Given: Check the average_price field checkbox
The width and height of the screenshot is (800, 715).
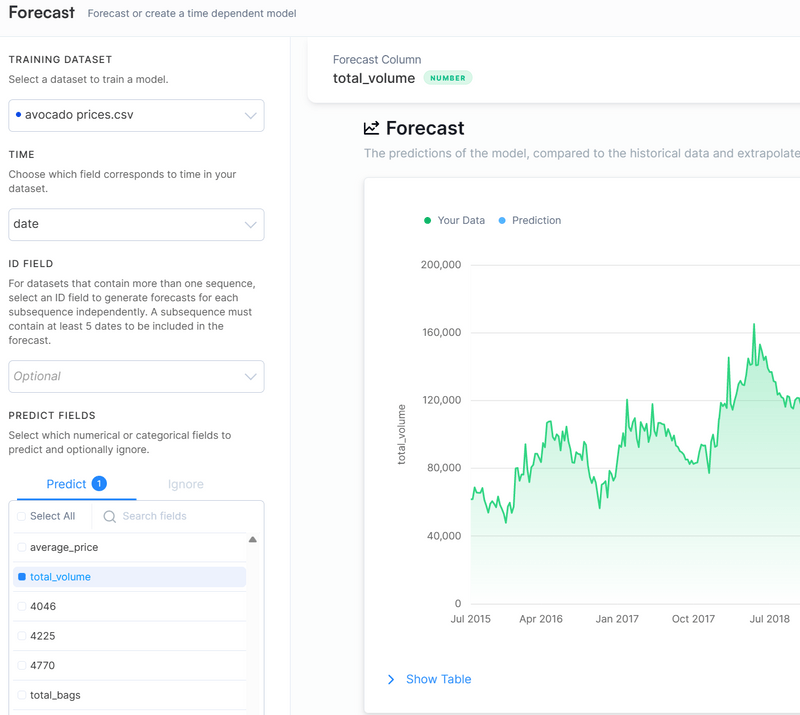Looking at the screenshot, I should pyautogui.click(x=23, y=547).
